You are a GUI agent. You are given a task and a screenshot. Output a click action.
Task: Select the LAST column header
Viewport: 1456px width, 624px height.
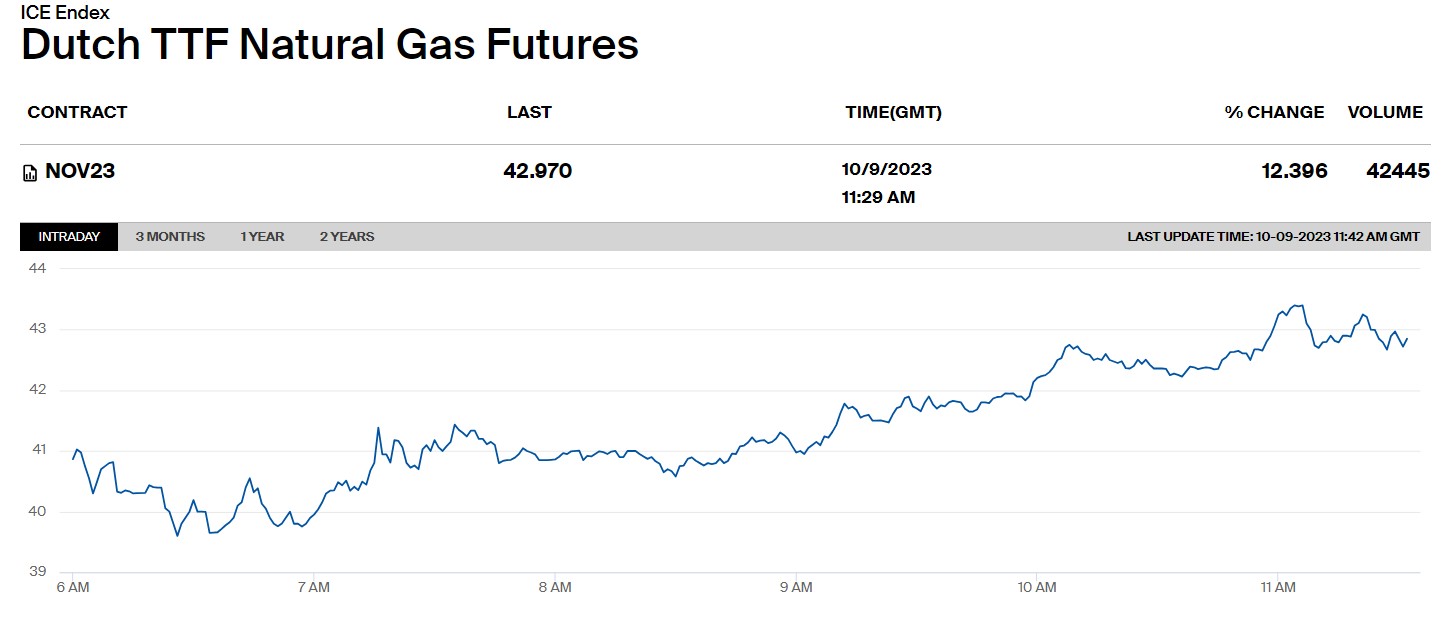click(x=529, y=112)
